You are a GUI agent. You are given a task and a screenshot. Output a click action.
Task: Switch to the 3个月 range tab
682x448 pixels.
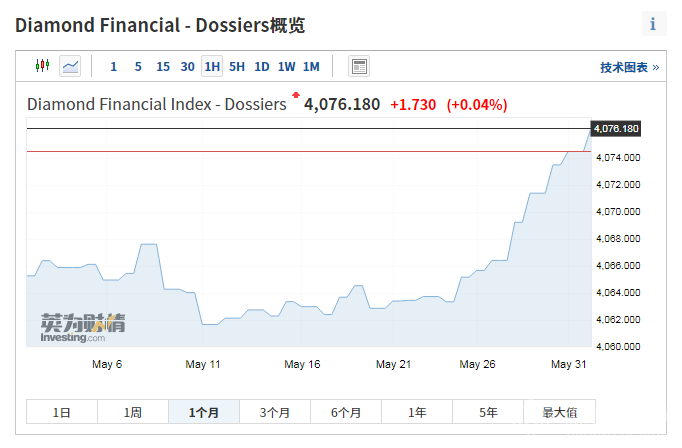pos(275,412)
